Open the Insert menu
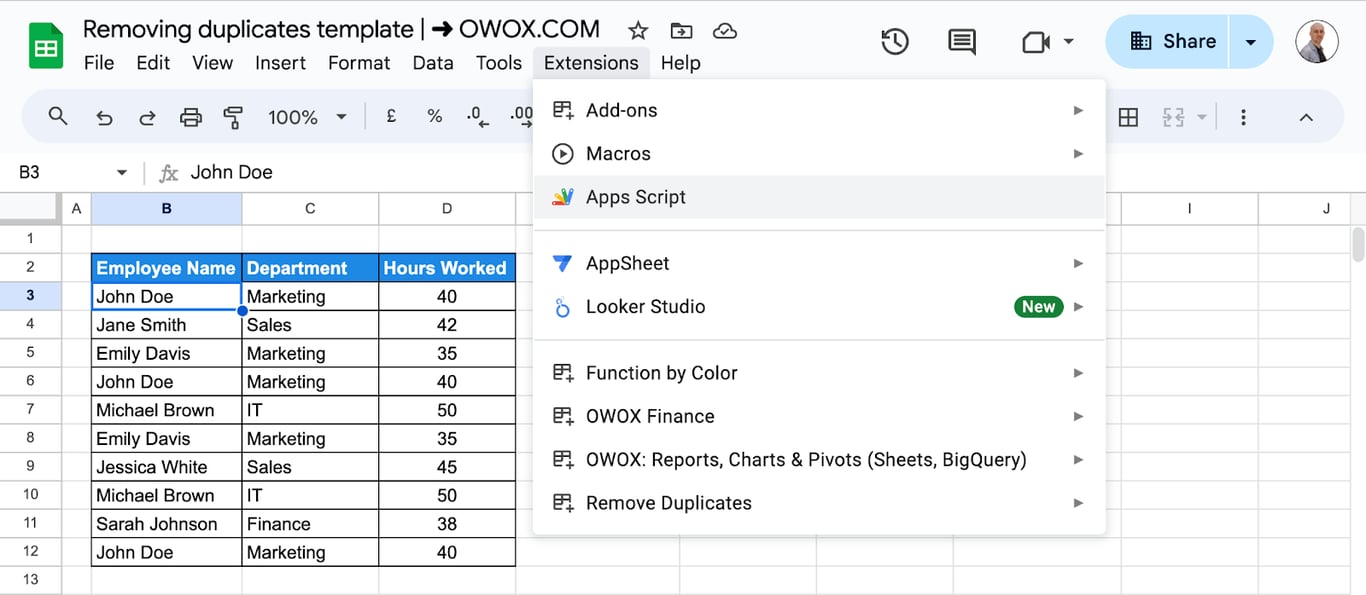The height and width of the screenshot is (595, 1366). (280, 63)
